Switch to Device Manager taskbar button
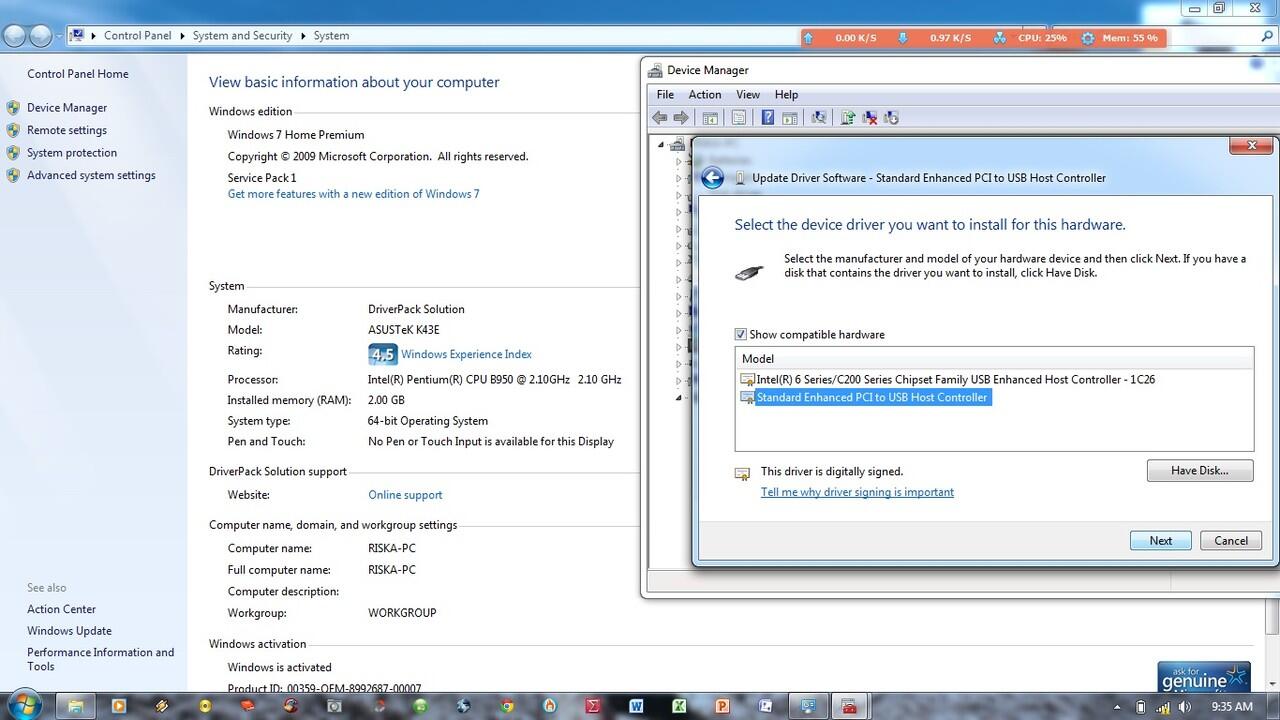Screen dimensions: 1280x720 point(849,706)
